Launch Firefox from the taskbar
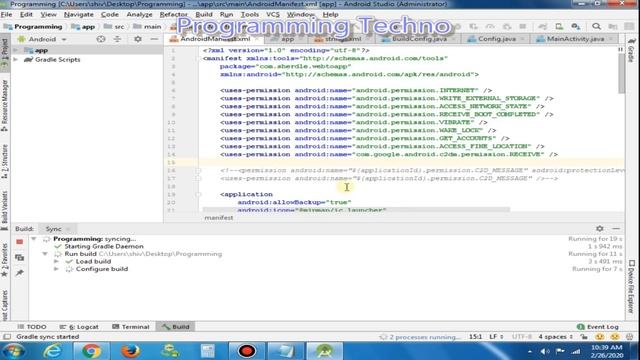The image size is (640, 360). click(130, 351)
